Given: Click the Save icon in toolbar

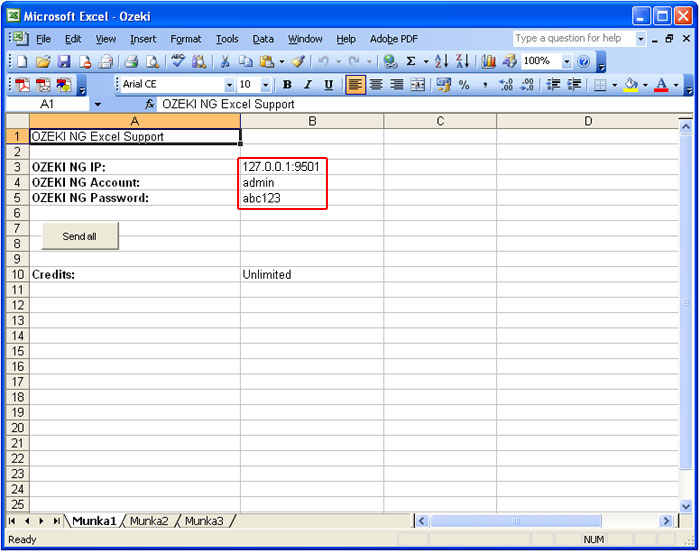Looking at the screenshot, I should point(64,62).
